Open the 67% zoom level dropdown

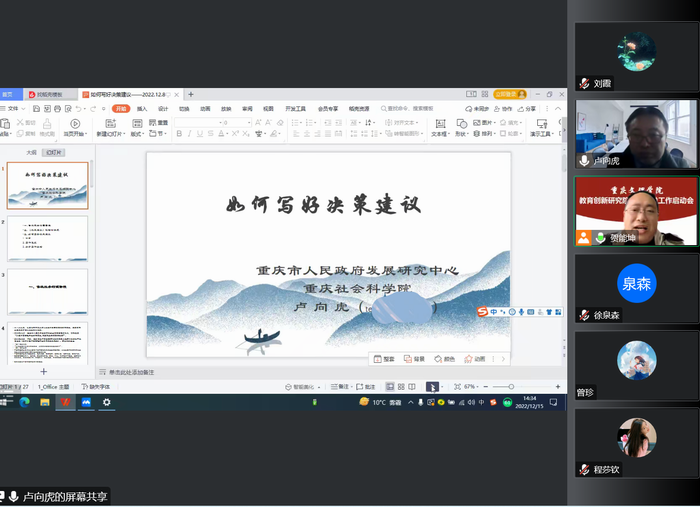click(471, 386)
